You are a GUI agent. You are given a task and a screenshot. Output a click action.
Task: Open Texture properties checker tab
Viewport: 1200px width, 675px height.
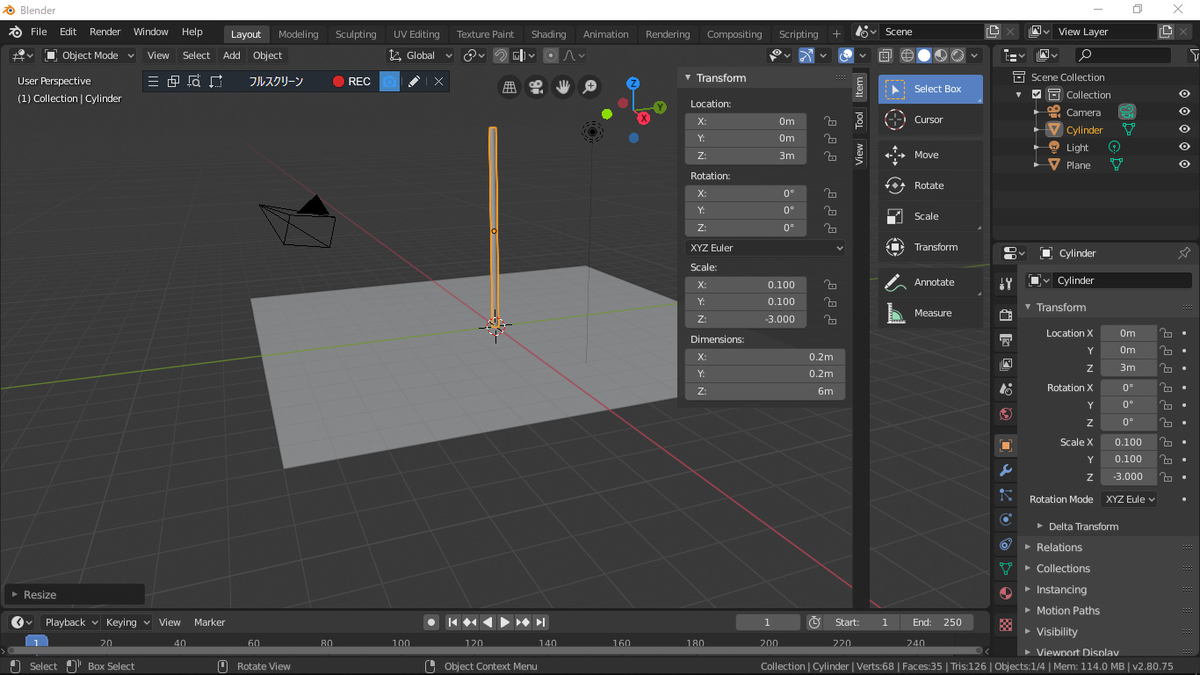[x=1006, y=625]
